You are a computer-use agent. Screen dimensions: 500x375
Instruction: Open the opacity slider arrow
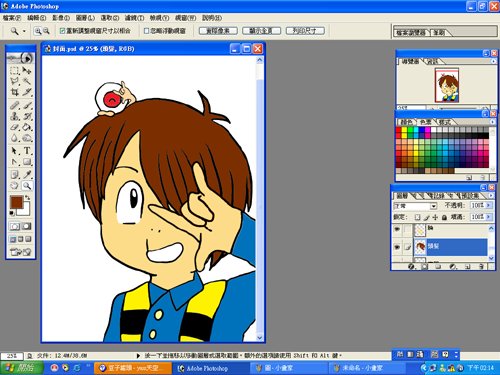pyautogui.click(x=489, y=205)
